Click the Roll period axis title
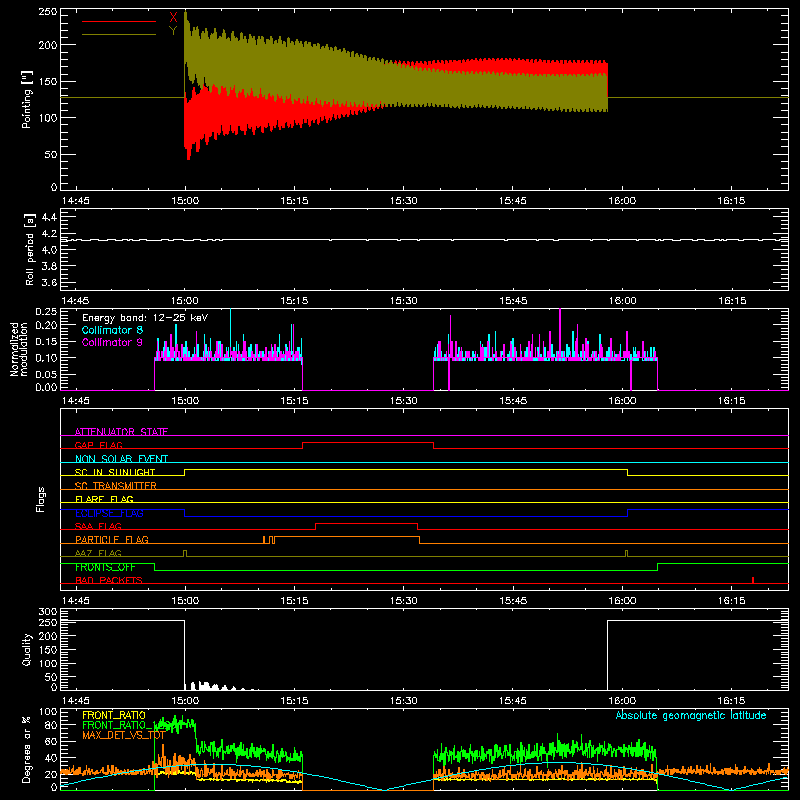800x800 pixels. (x=29, y=249)
